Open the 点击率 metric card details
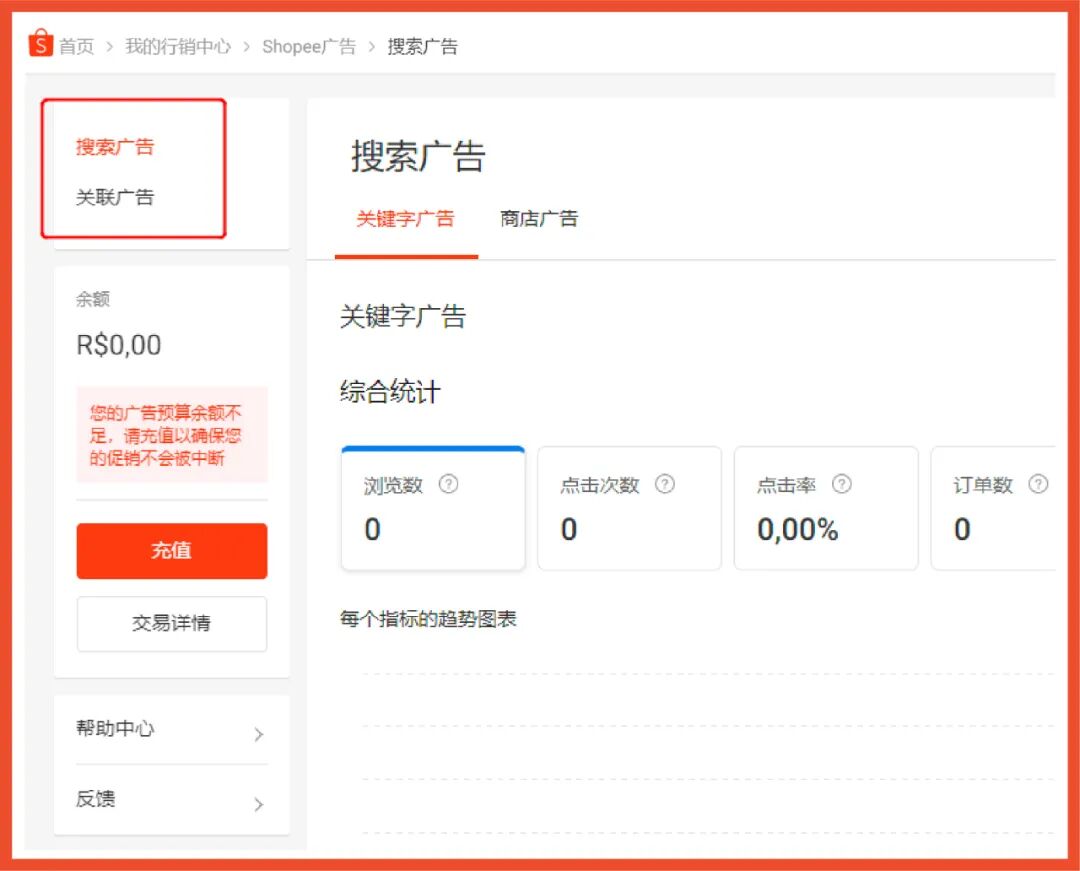1080x871 pixels. click(x=826, y=510)
